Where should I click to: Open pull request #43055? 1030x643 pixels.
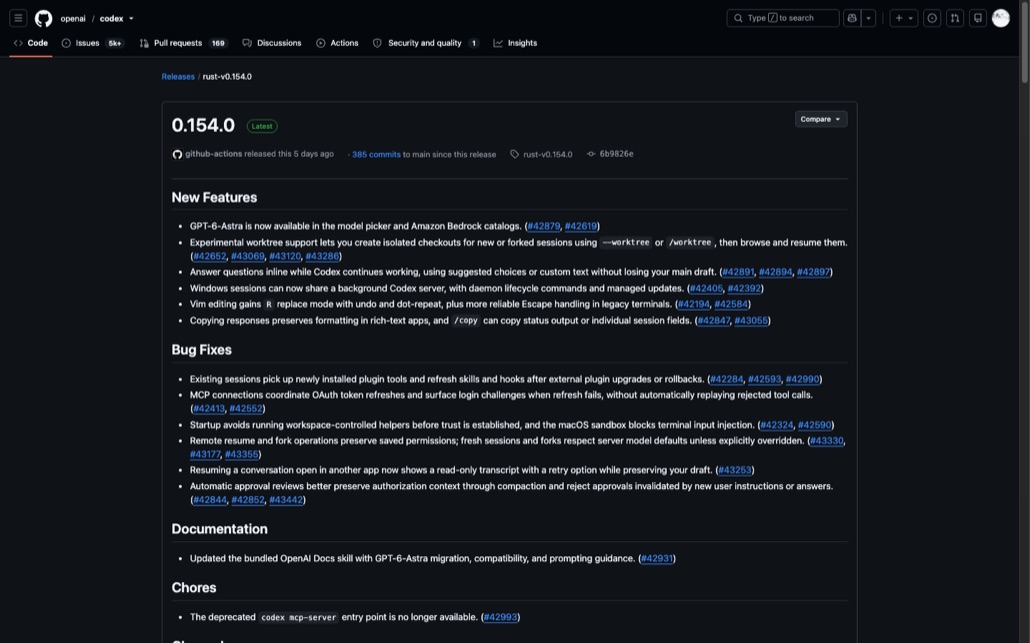751,321
